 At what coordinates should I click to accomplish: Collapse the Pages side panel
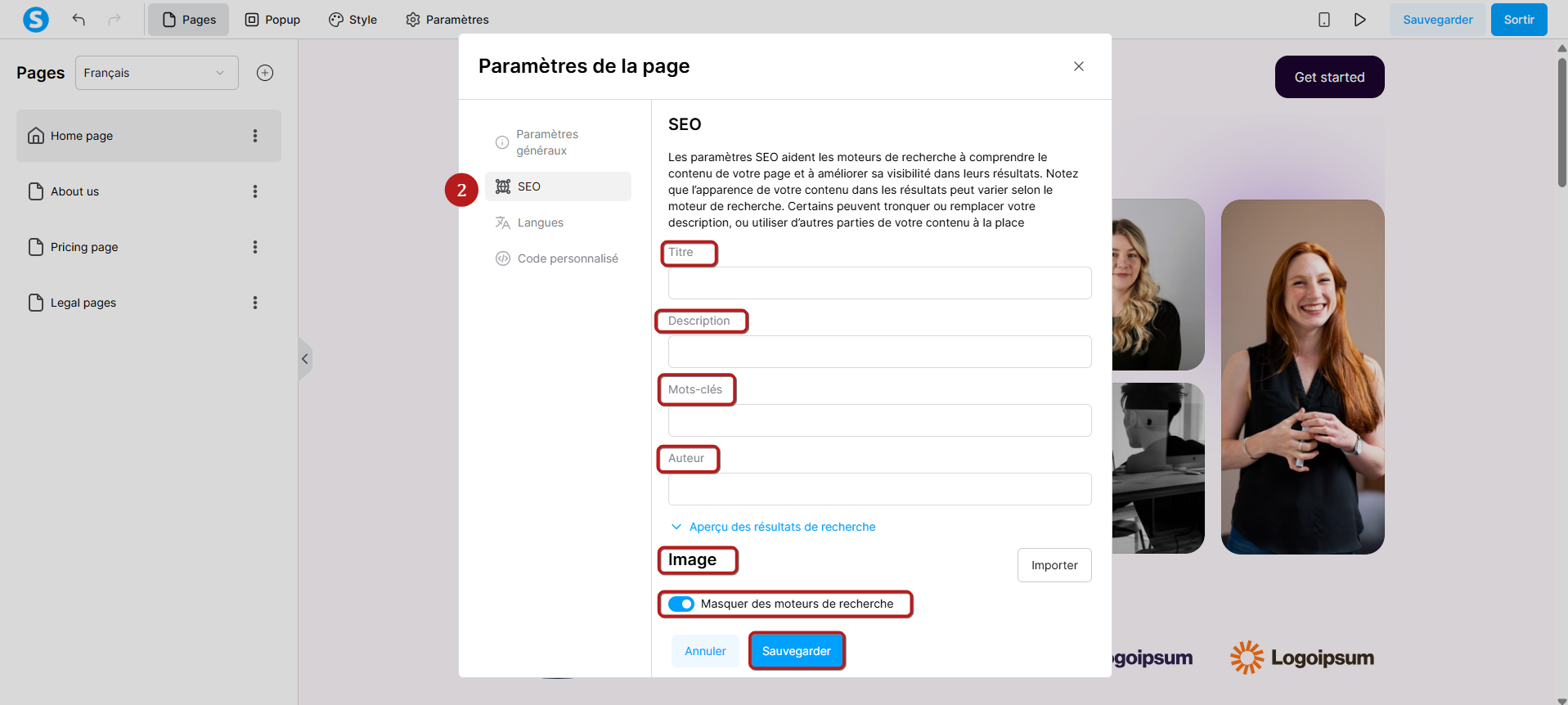pyautogui.click(x=304, y=359)
